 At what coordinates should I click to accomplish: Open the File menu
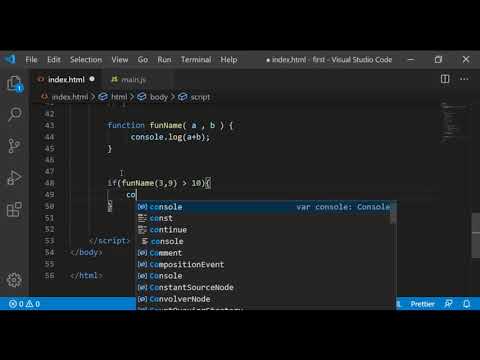pos(31,60)
